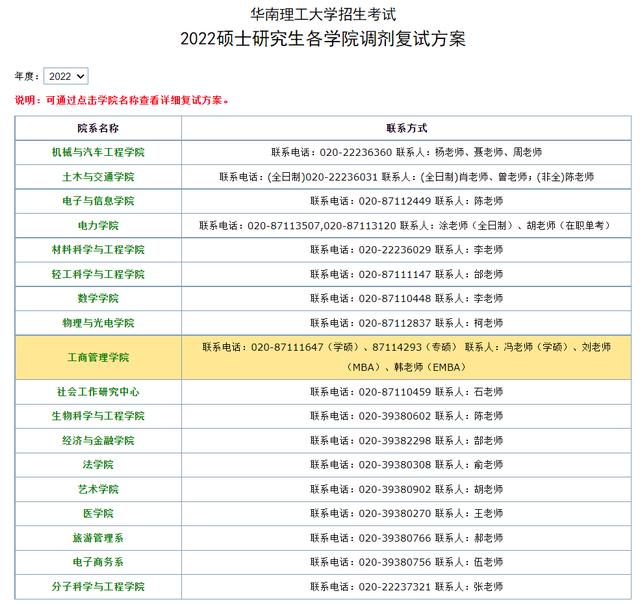Select contact text with phone 020-22236360

tap(407, 152)
